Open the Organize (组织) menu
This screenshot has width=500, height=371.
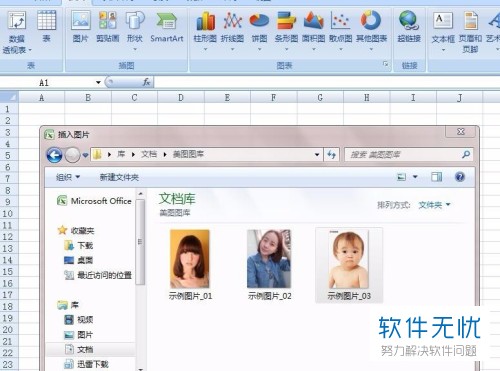click(68, 177)
